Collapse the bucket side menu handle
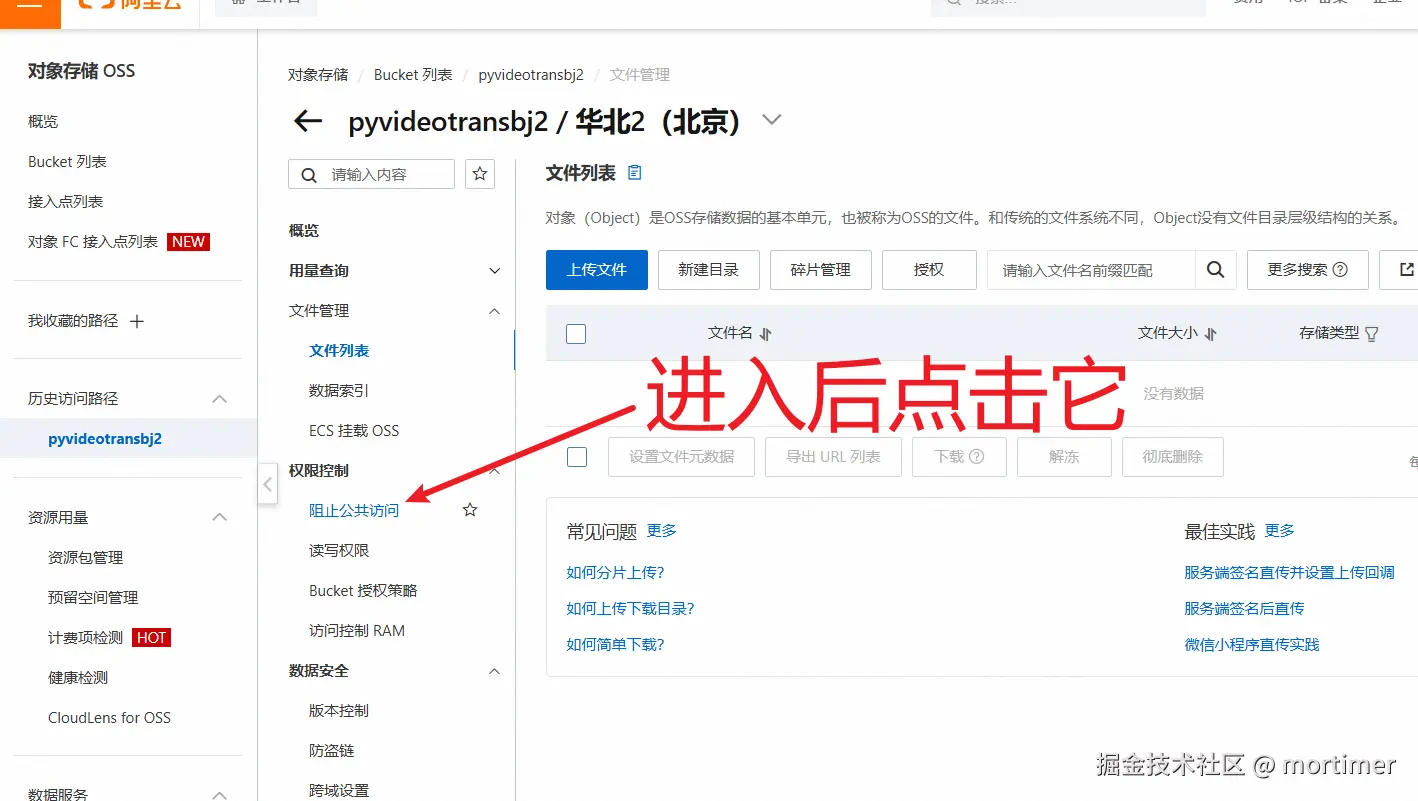 pyautogui.click(x=267, y=485)
